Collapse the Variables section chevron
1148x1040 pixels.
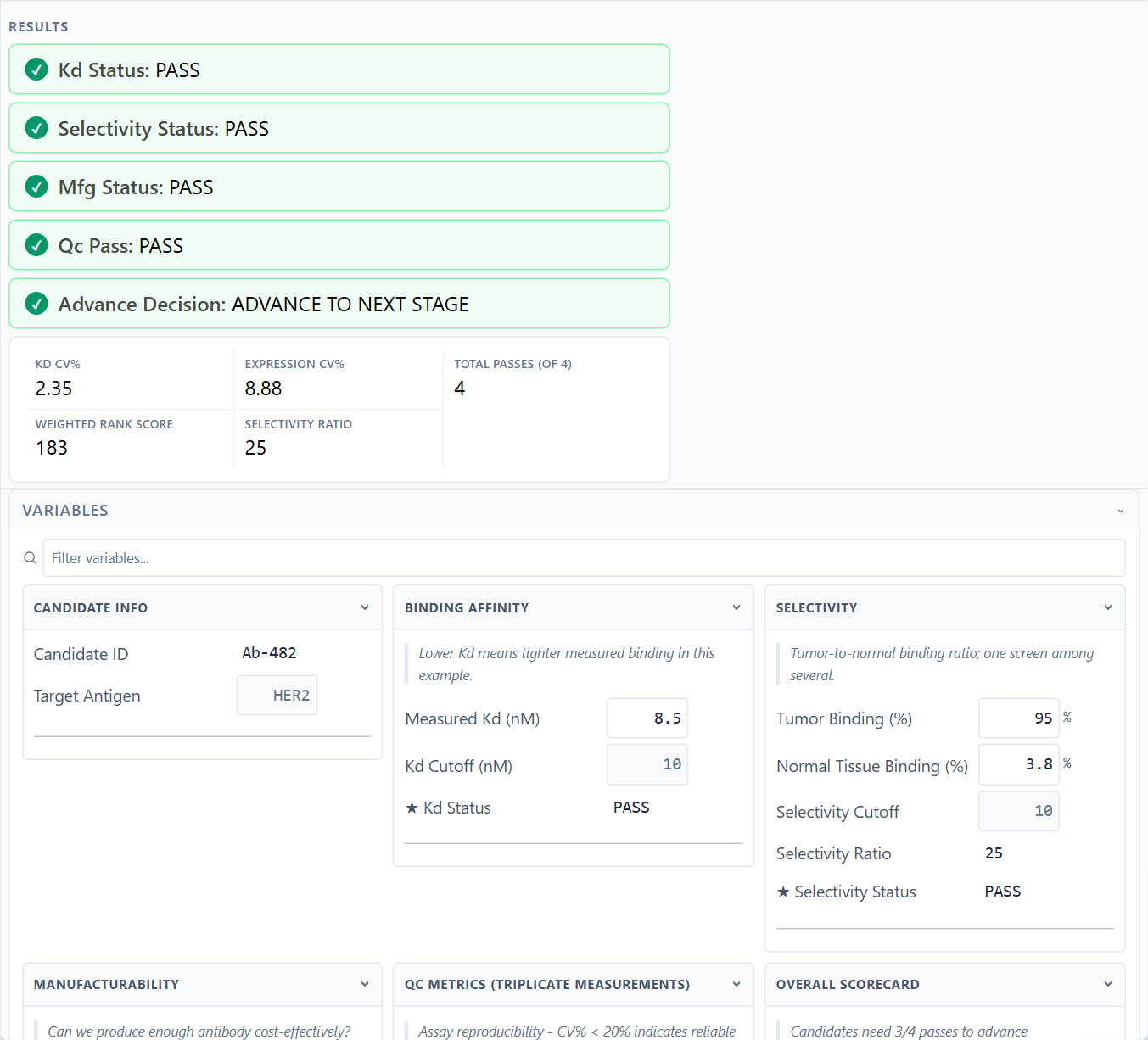tap(1120, 511)
